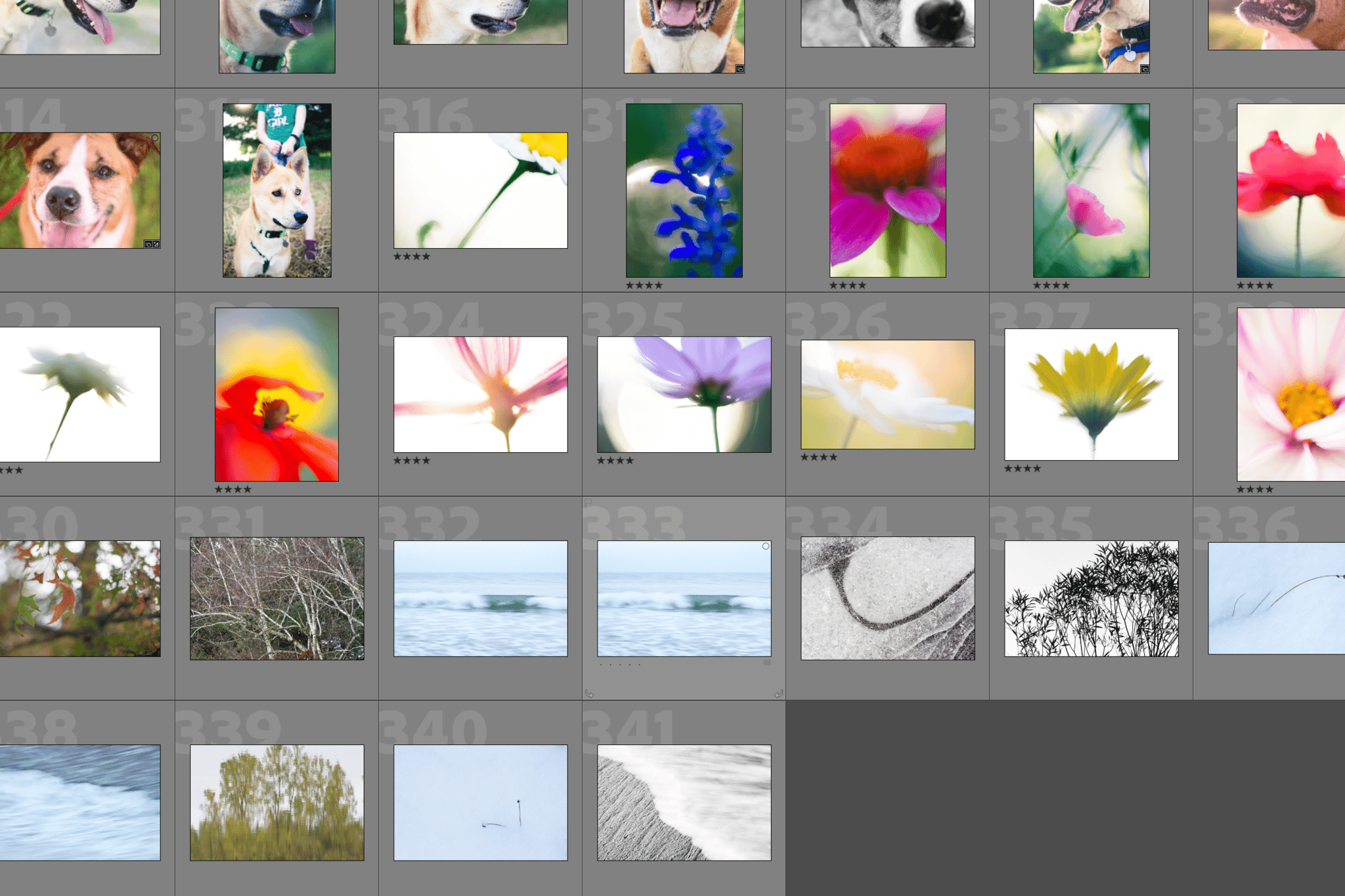Viewport: 1345px width, 896px height.
Task: Select the black-and-white bamboo photo 335
Action: pos(1091,598)
